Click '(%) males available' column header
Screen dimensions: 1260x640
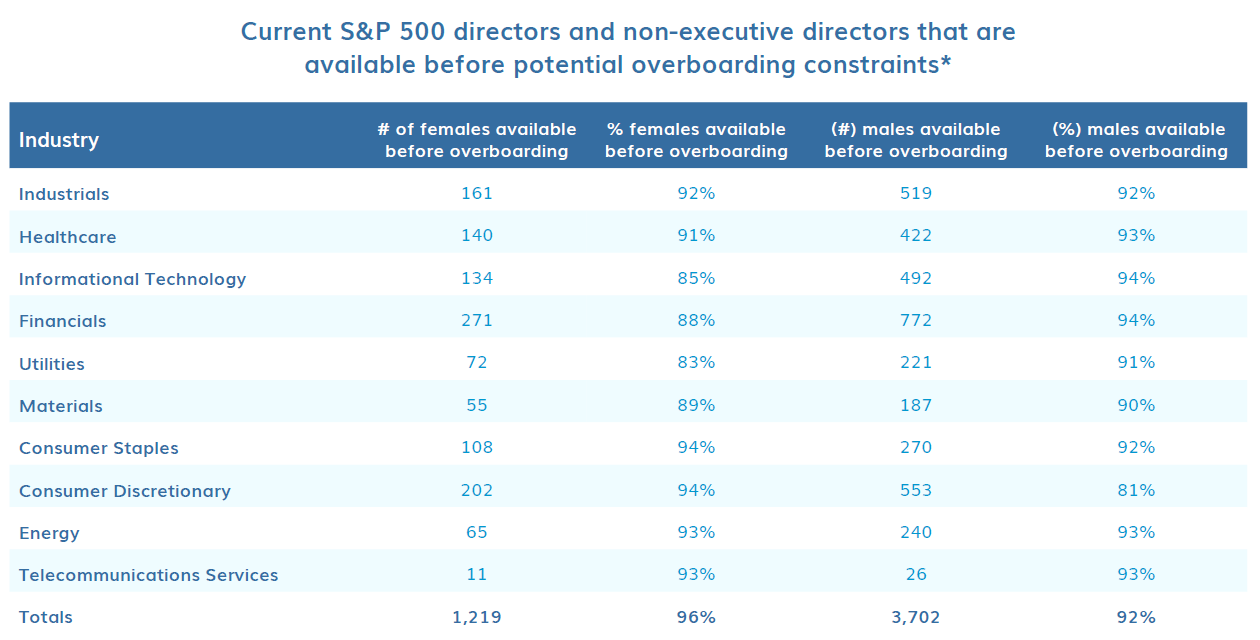(1136, 140)
